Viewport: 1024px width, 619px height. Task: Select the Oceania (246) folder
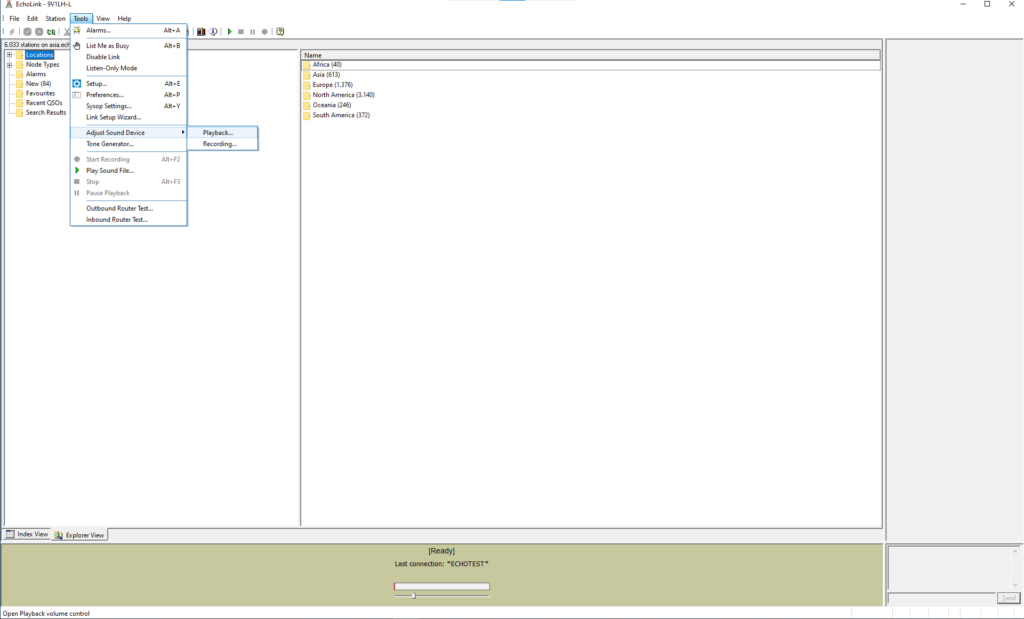tap(332, 104)
